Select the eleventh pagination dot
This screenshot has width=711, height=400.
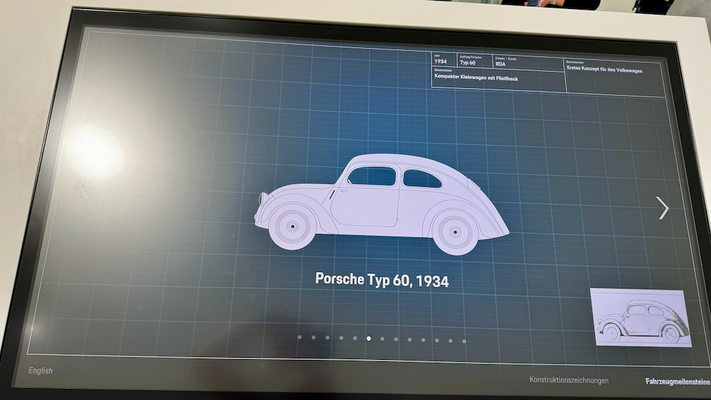pyautogui.click(x=437, y=340)
